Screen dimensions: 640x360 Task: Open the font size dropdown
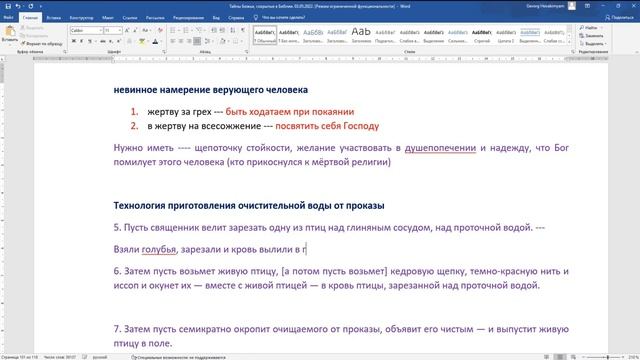click(120, 31)
